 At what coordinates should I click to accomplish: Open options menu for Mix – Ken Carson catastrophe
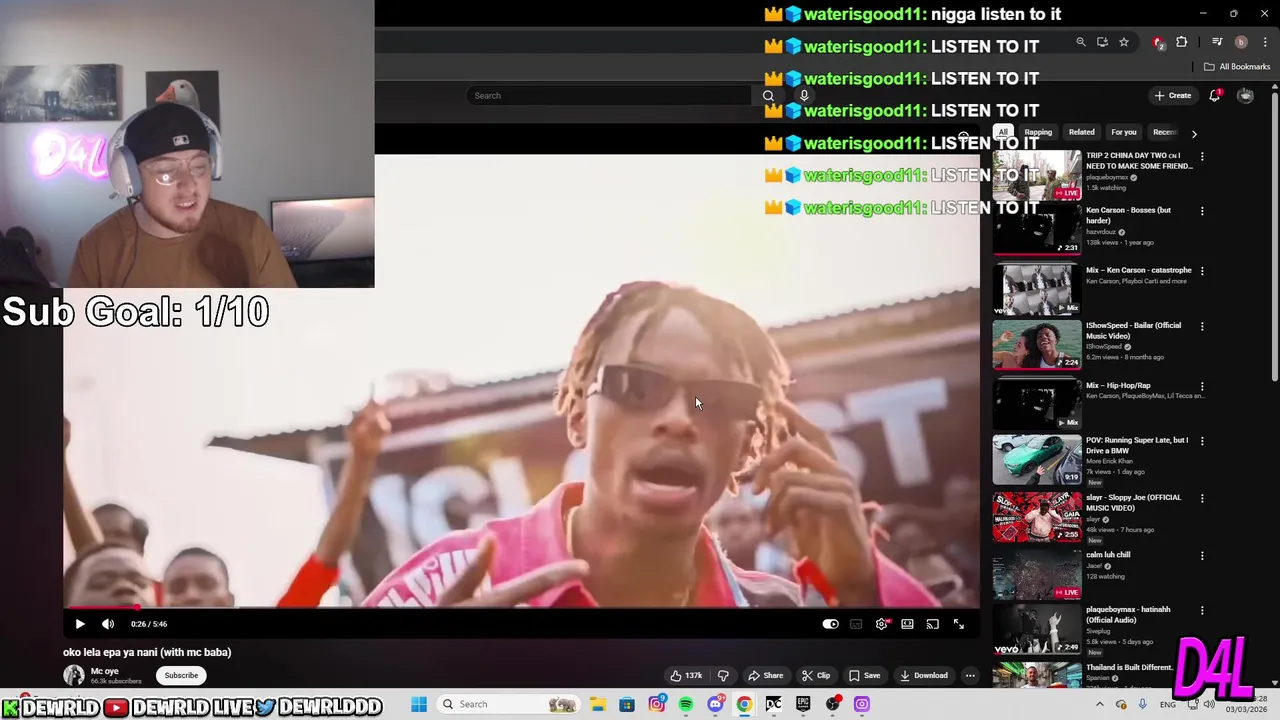1202,271
